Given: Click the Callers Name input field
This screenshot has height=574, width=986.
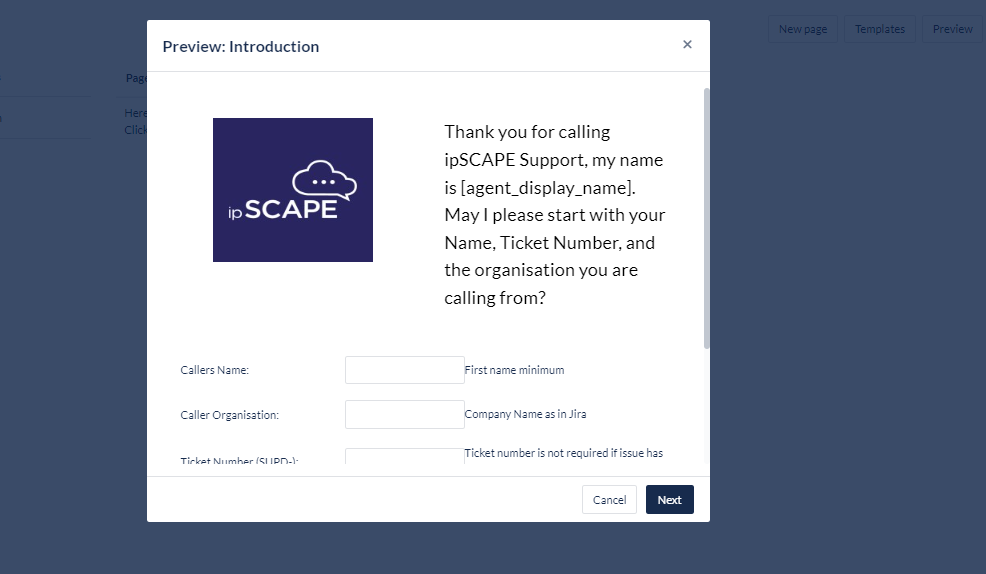Looking at the screenshot, I should [404, 370].
